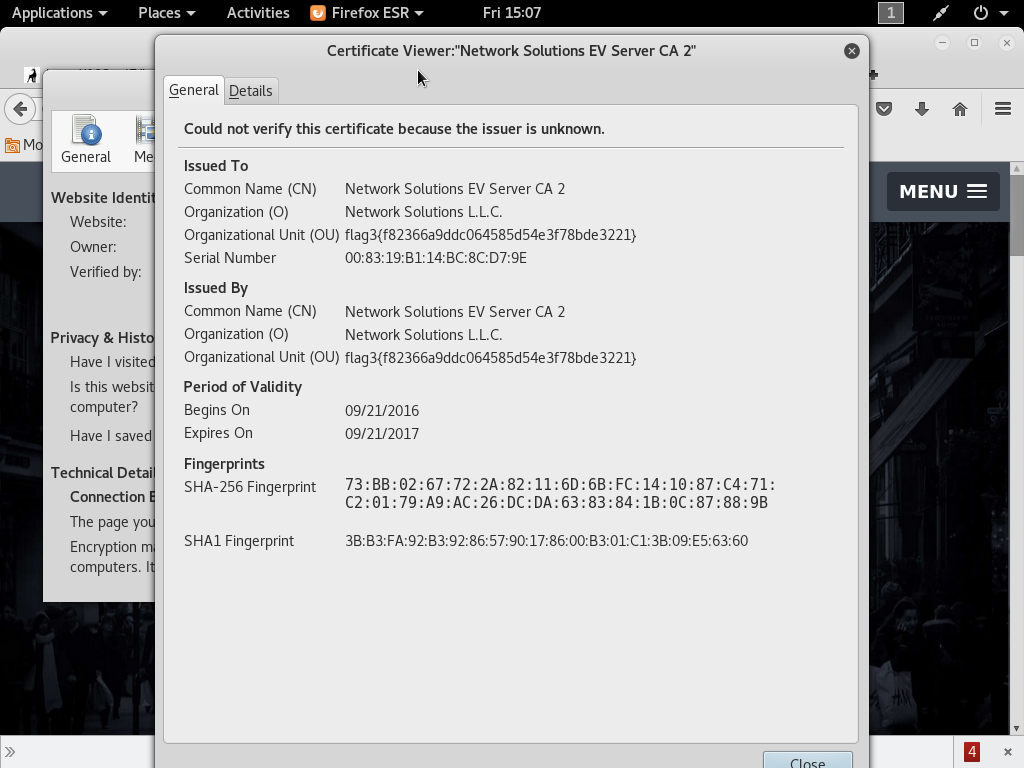1024x768 pixels.
Task: Go to the Firefox home page icon
Action: pos(959,109)
